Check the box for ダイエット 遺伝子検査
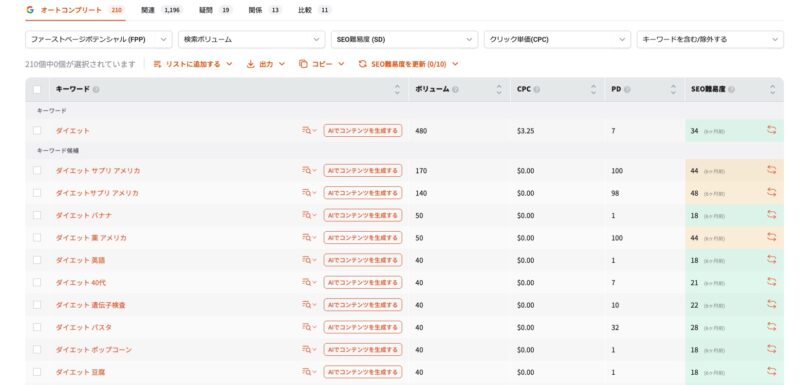The width and height of the screenshot is (800, 385). 37,304
